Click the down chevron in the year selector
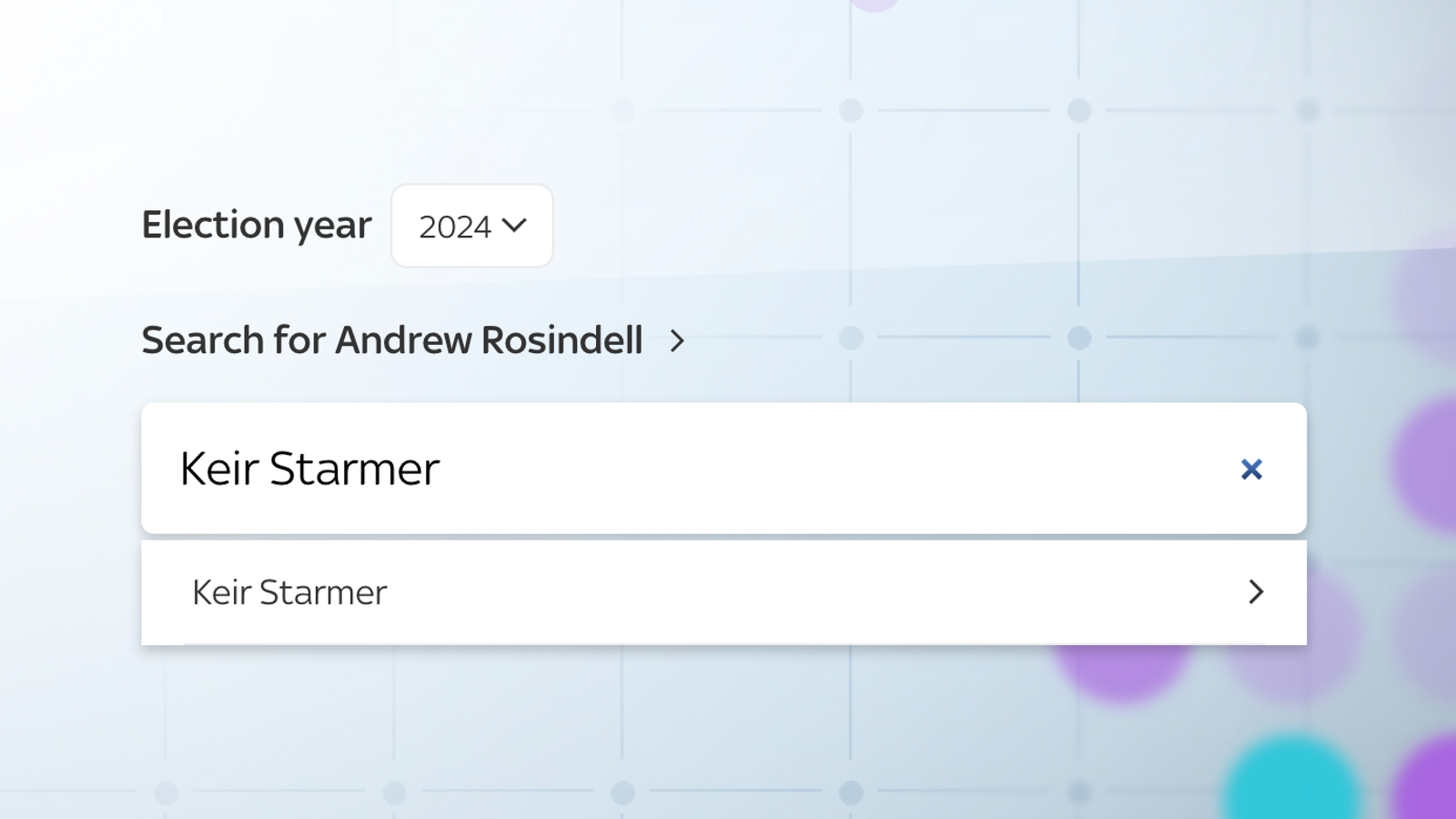 click(514, 226)
